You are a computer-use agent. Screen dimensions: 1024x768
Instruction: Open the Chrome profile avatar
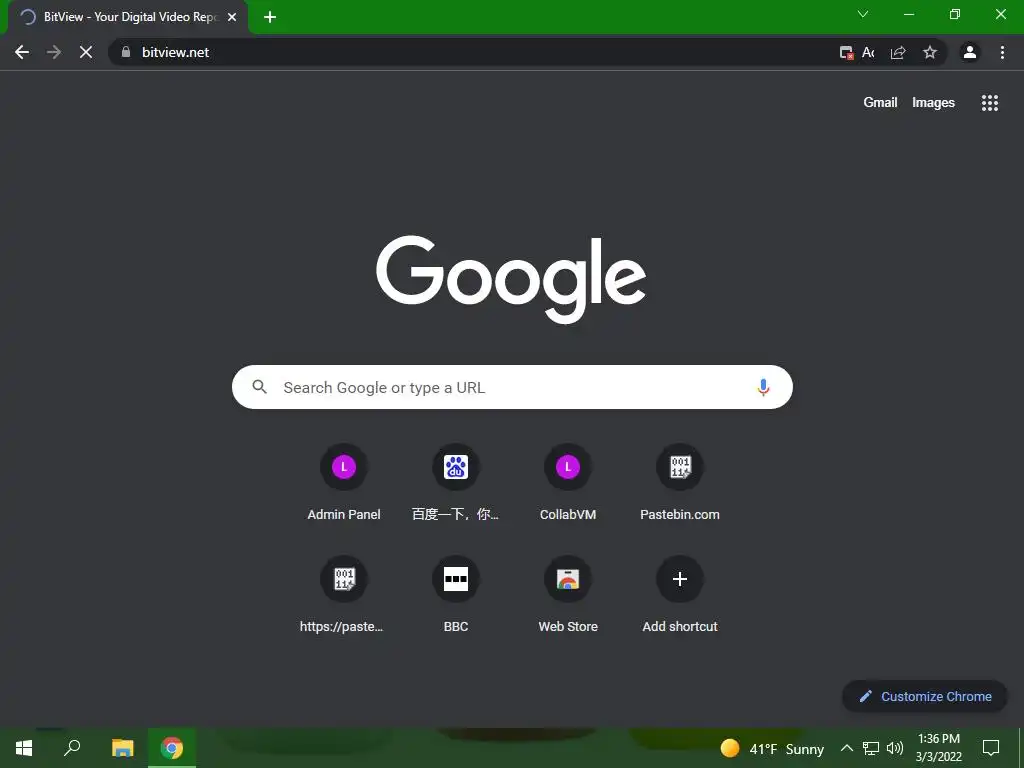(x=970, y=52)
